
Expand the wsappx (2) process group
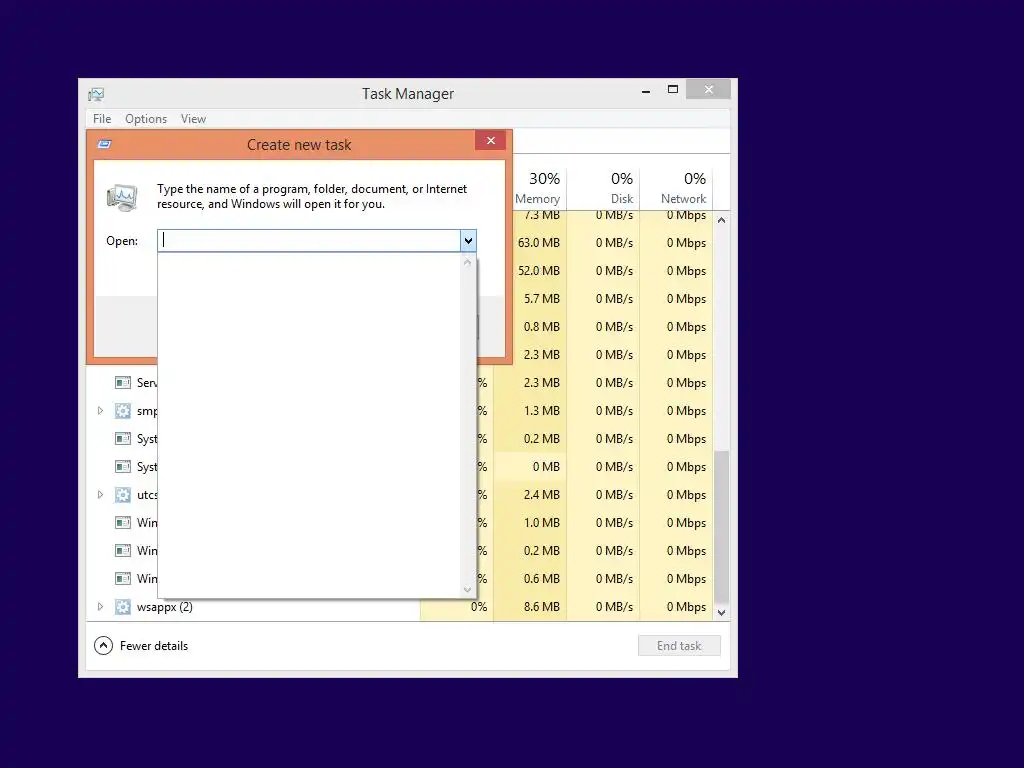coord(100,607)
